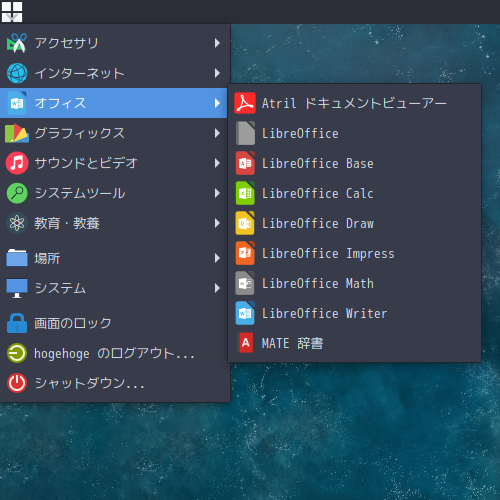Image resolution: width=500 pixels, height=500 pixels.
Task: Open the LibreOffice Writer icon
Action: 245,313
